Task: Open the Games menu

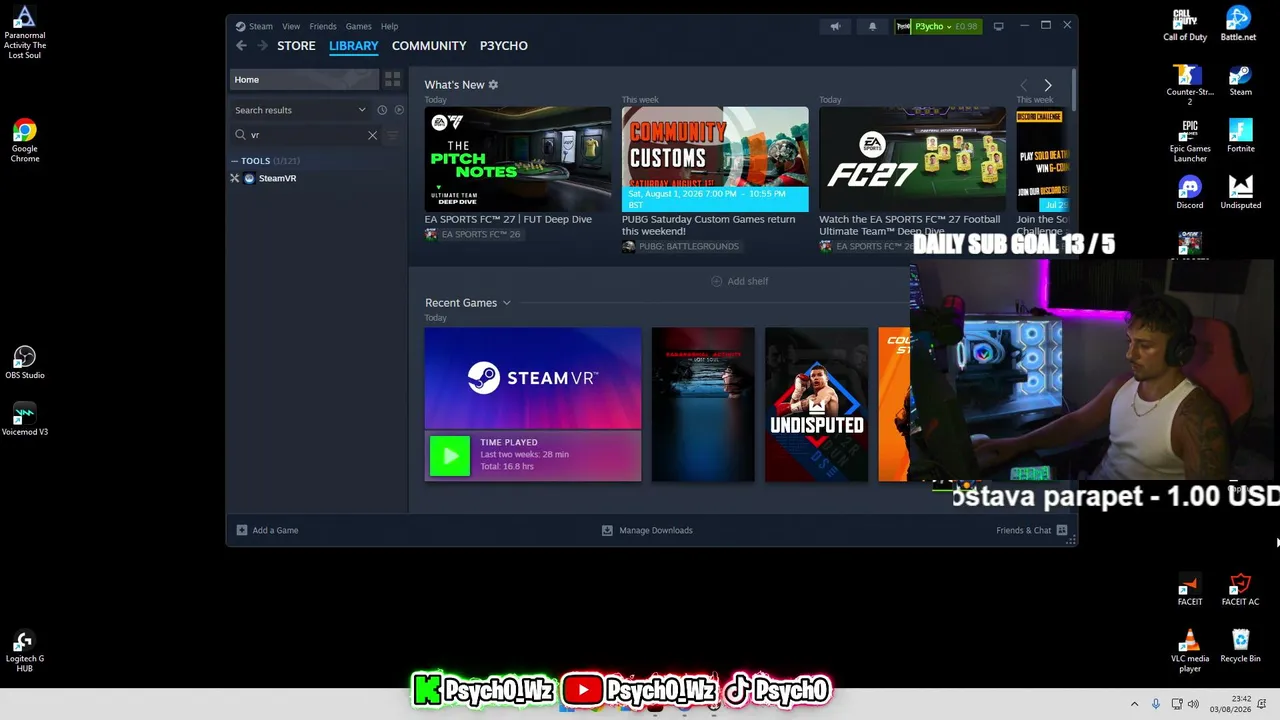Action: (x=358, y=26)
